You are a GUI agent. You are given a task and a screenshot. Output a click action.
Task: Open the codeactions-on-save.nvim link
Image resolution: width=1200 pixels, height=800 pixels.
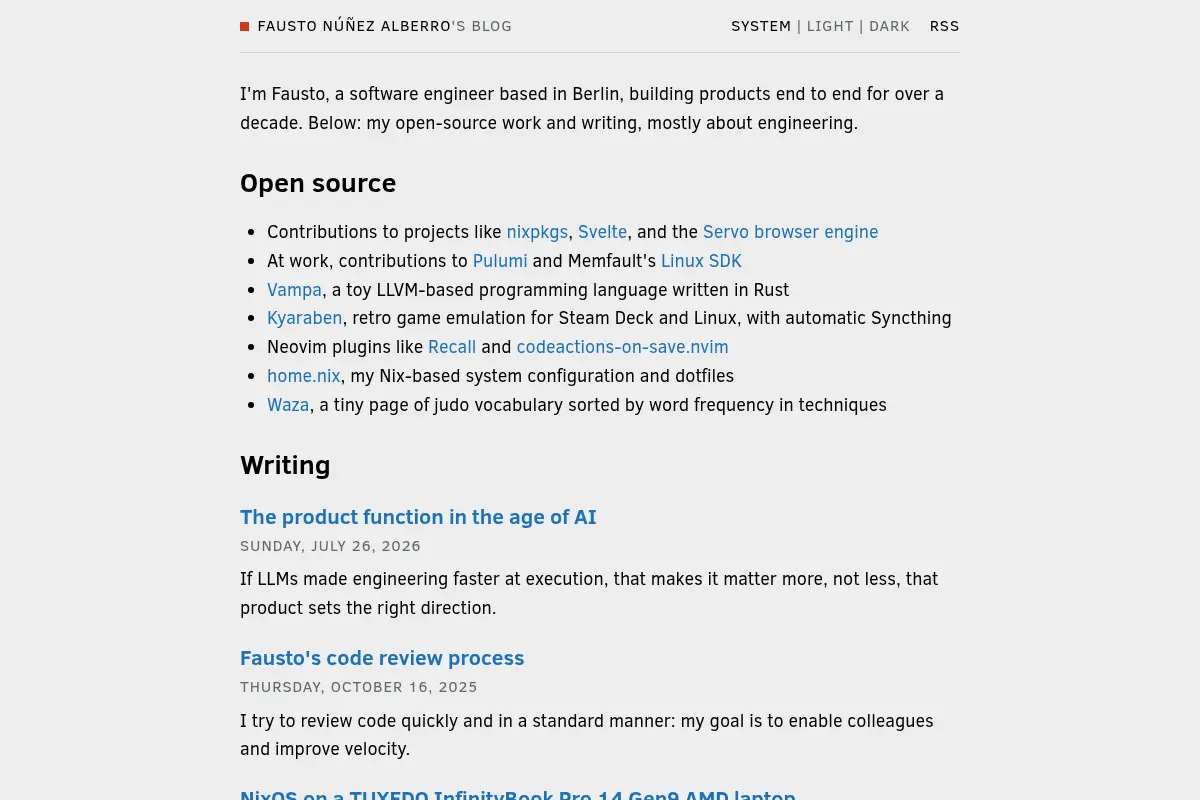(x=622, y=347)
